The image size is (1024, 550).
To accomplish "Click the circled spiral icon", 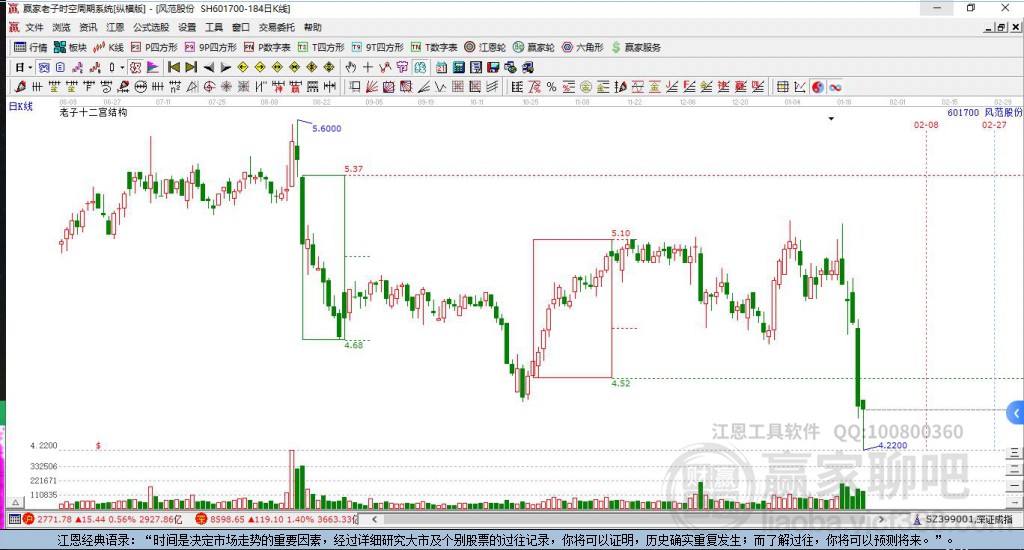I will (x=209, y=87).
